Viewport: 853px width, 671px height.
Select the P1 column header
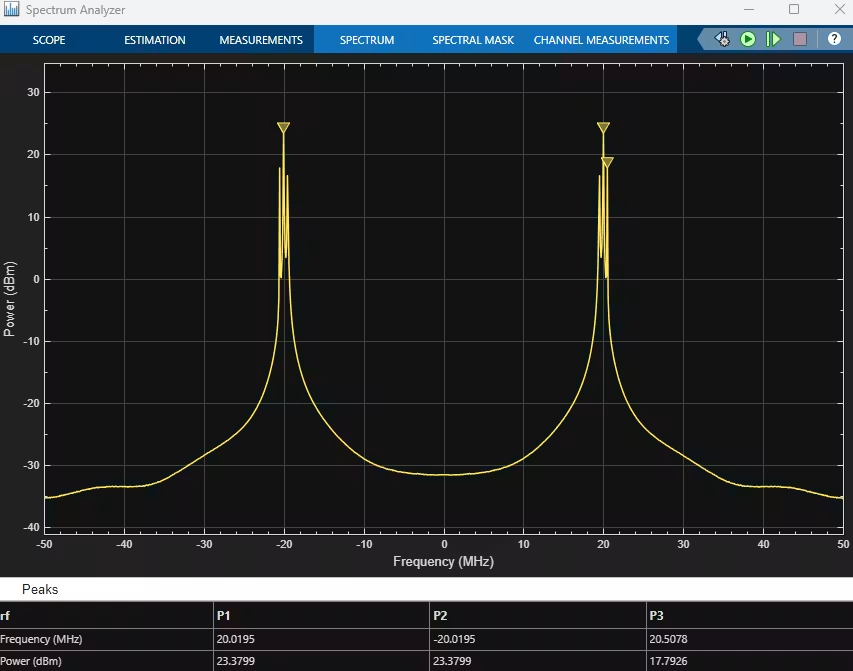pos(223,615)
